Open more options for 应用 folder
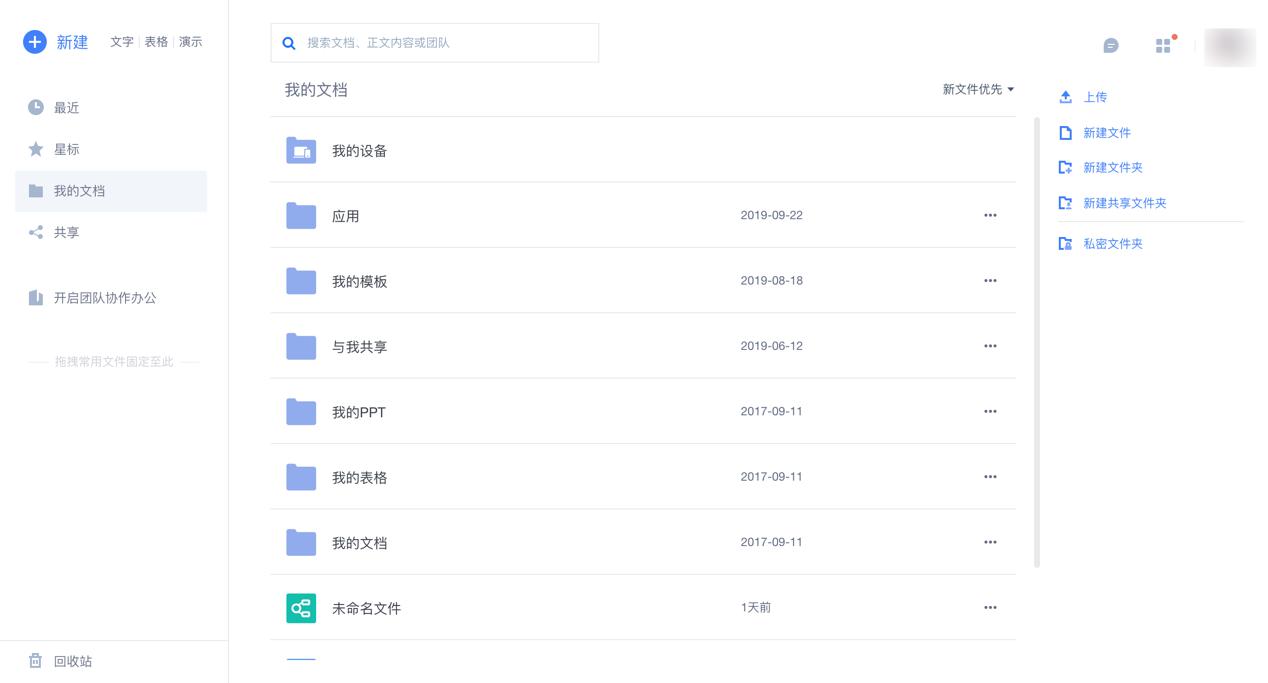 click(990, 215)
